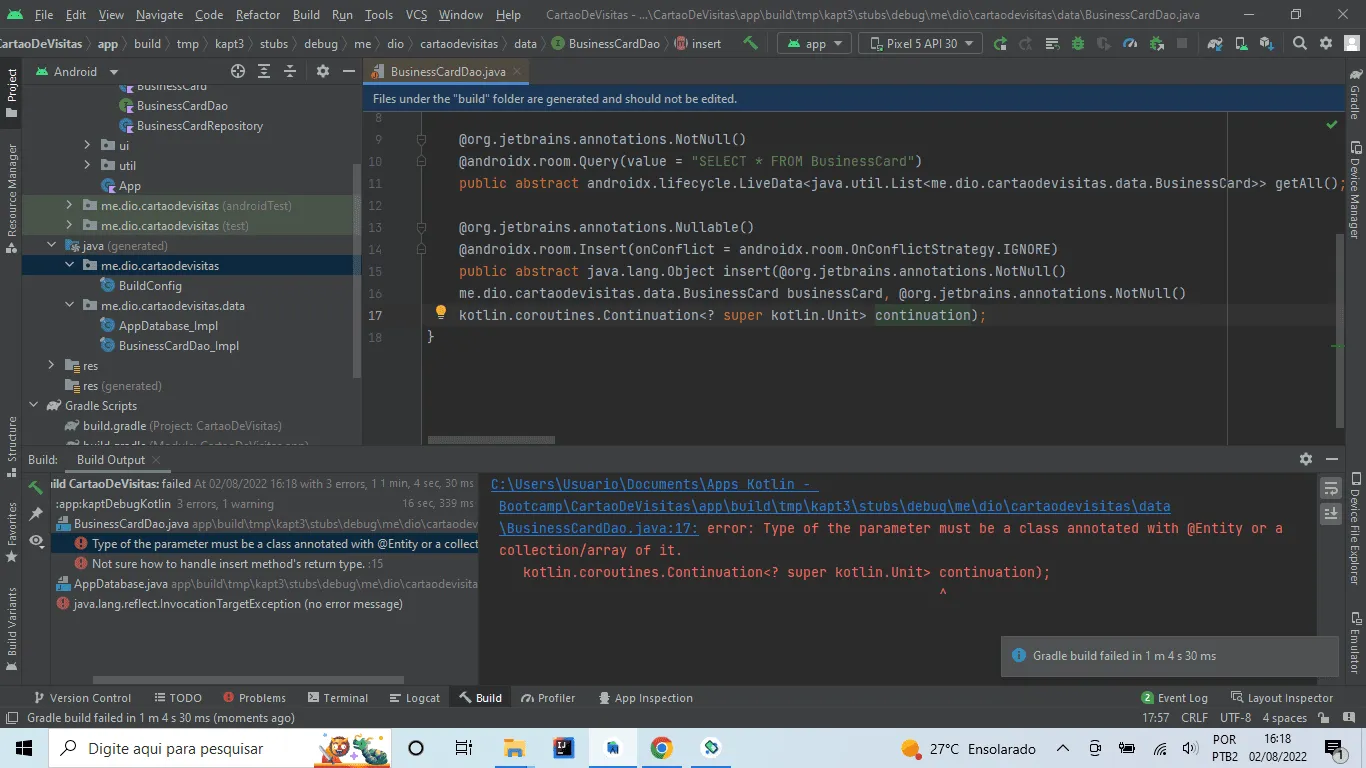Open the Terminal tool window tab
Screen dimensions: 1366x768
point(338,698)
